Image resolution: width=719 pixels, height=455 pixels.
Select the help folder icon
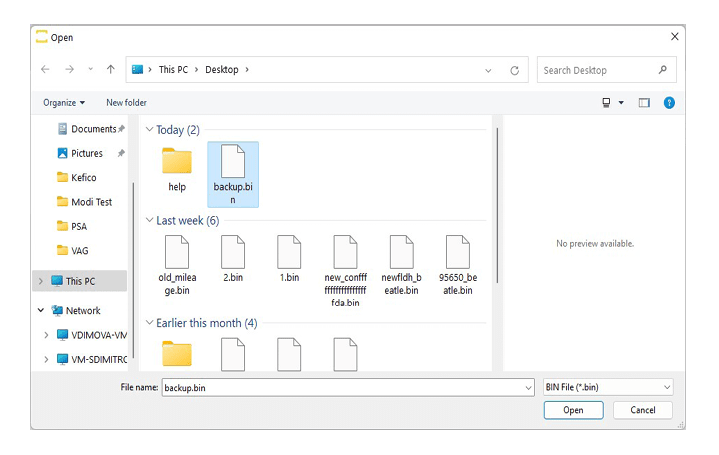coord(177,162)
